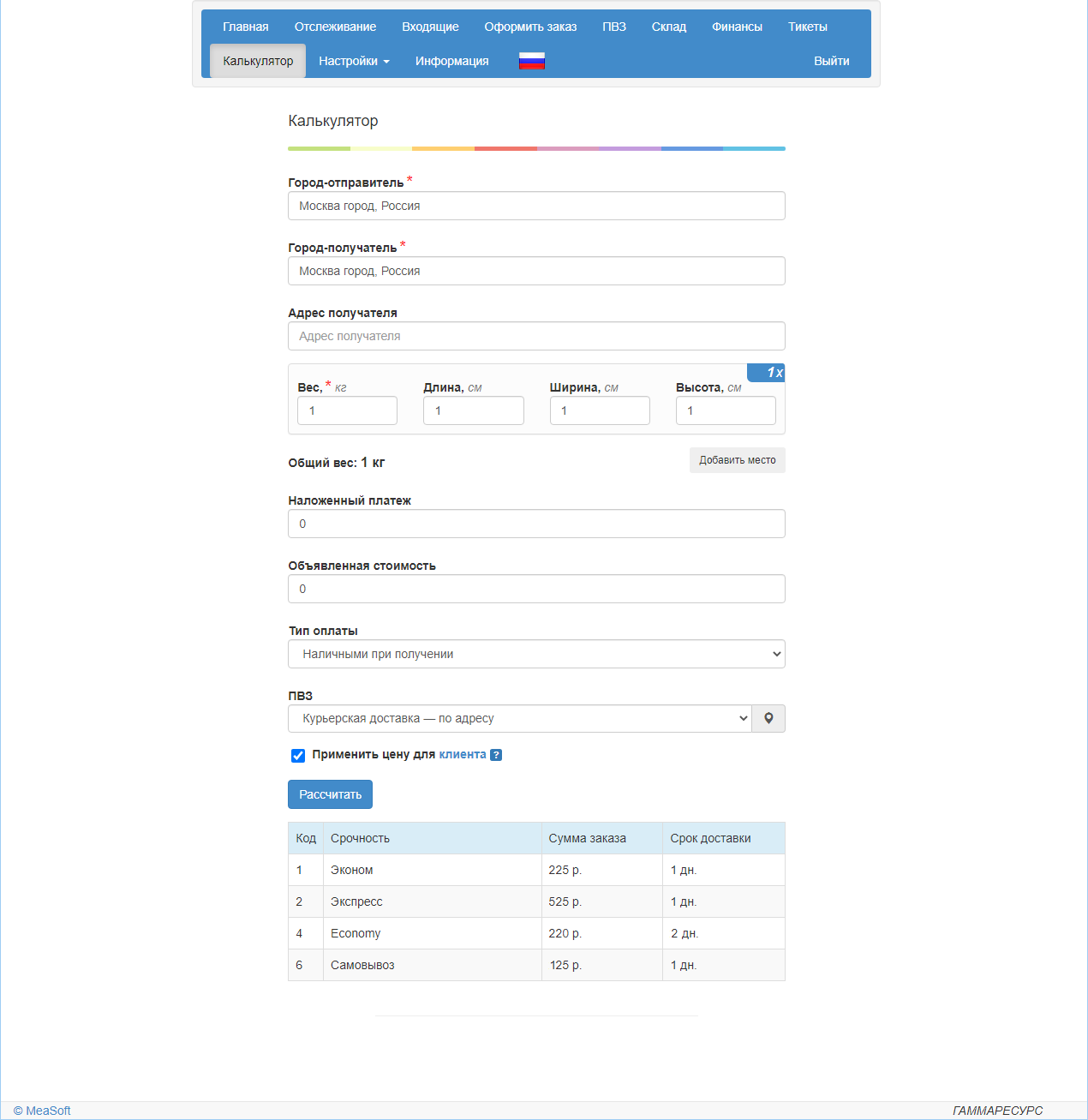Focus the Город-получатель input field
Viewport: 1088px width, 1120px height.
pos(536,271)
